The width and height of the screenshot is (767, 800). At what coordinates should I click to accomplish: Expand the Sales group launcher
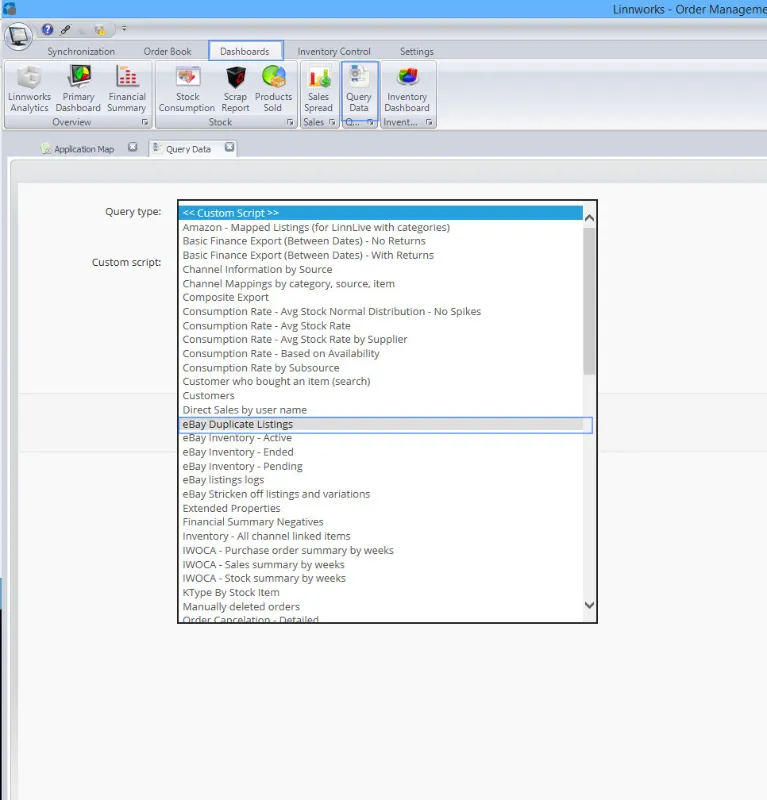coord(332,122)
